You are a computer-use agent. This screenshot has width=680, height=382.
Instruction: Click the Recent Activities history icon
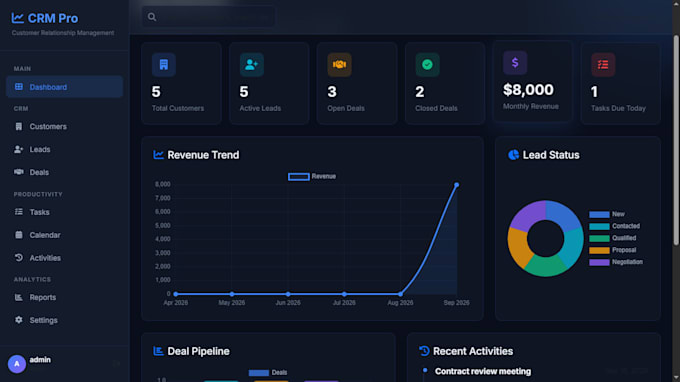(x=424, y=351)
